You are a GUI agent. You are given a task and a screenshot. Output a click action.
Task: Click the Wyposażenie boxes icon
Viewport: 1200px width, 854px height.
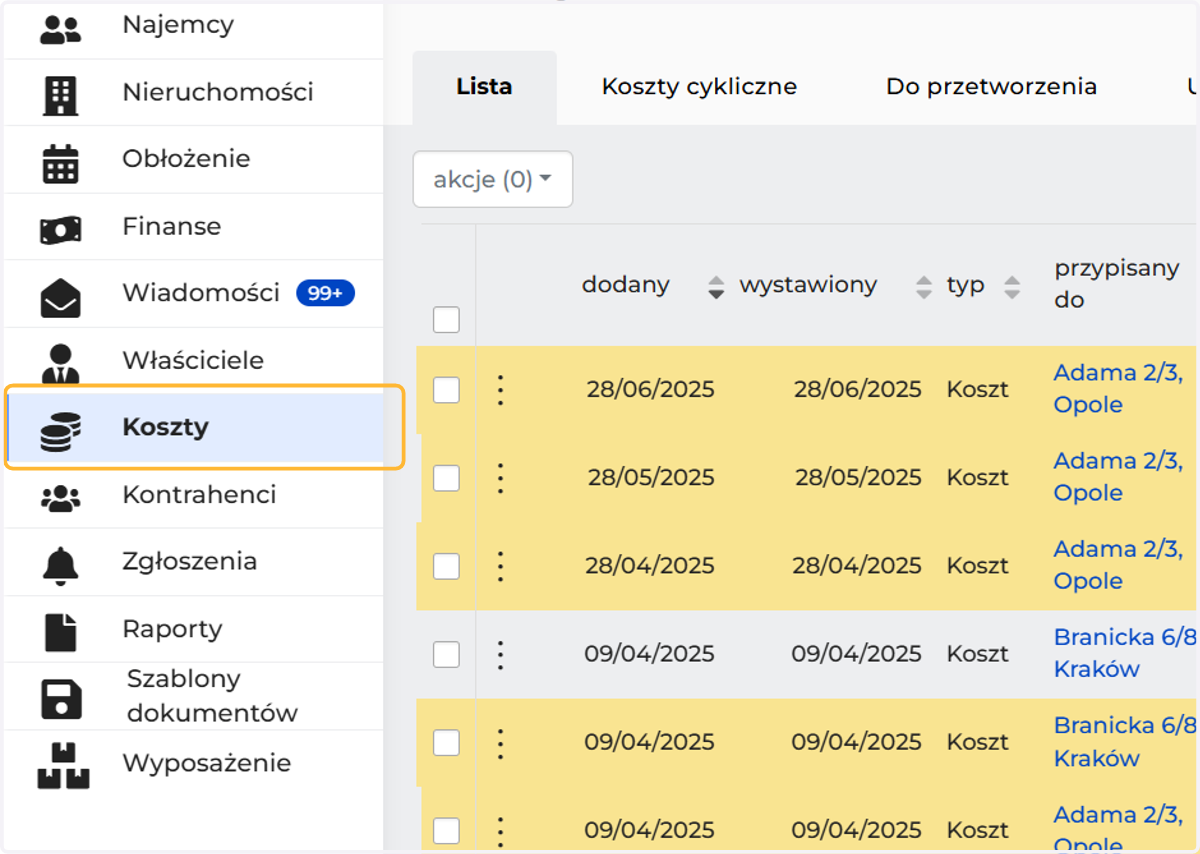(x=63, y=766)
